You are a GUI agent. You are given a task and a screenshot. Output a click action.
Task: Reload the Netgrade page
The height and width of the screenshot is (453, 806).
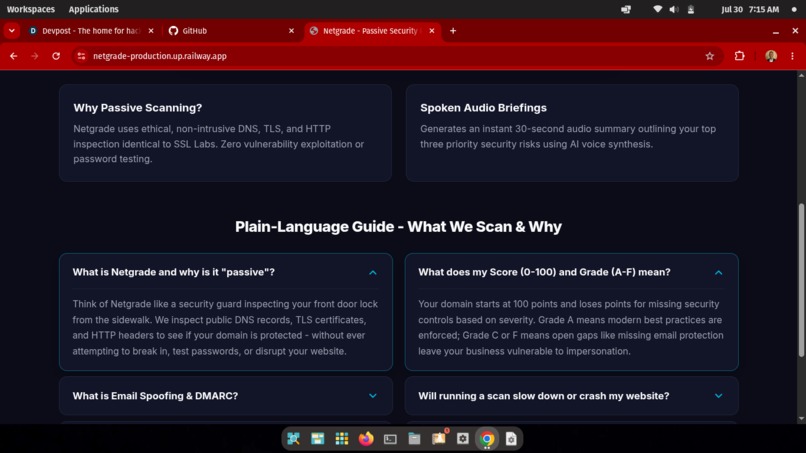tap(56, 56)
